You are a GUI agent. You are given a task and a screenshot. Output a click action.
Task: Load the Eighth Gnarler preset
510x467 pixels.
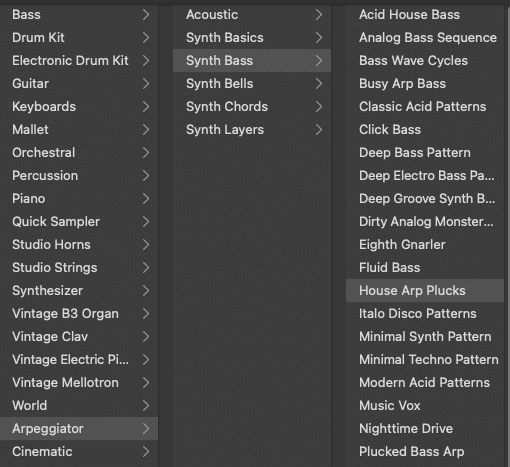tap(425, 245)
